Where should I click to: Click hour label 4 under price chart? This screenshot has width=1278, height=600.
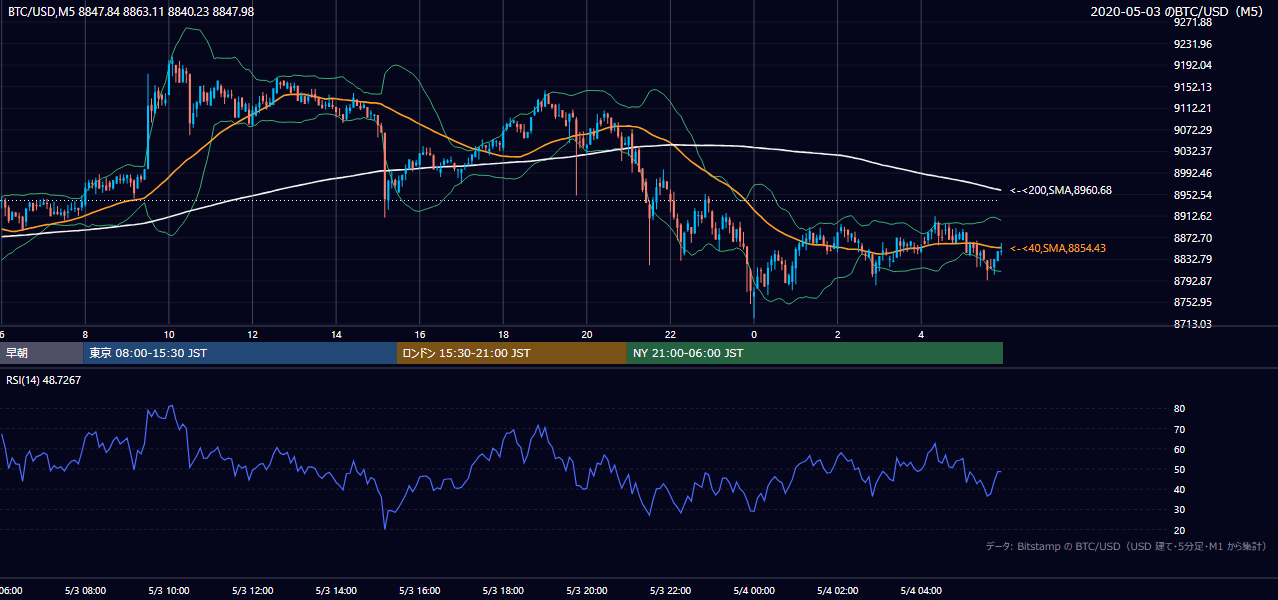[x=921, y=335]
